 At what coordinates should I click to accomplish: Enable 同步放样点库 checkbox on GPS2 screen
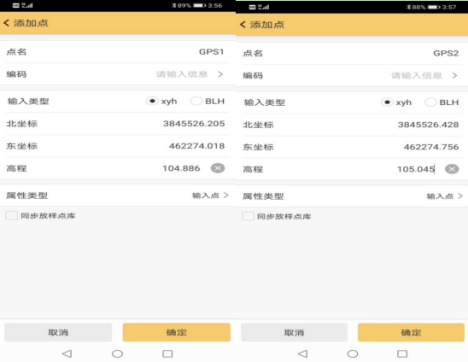tap(248, 216)
